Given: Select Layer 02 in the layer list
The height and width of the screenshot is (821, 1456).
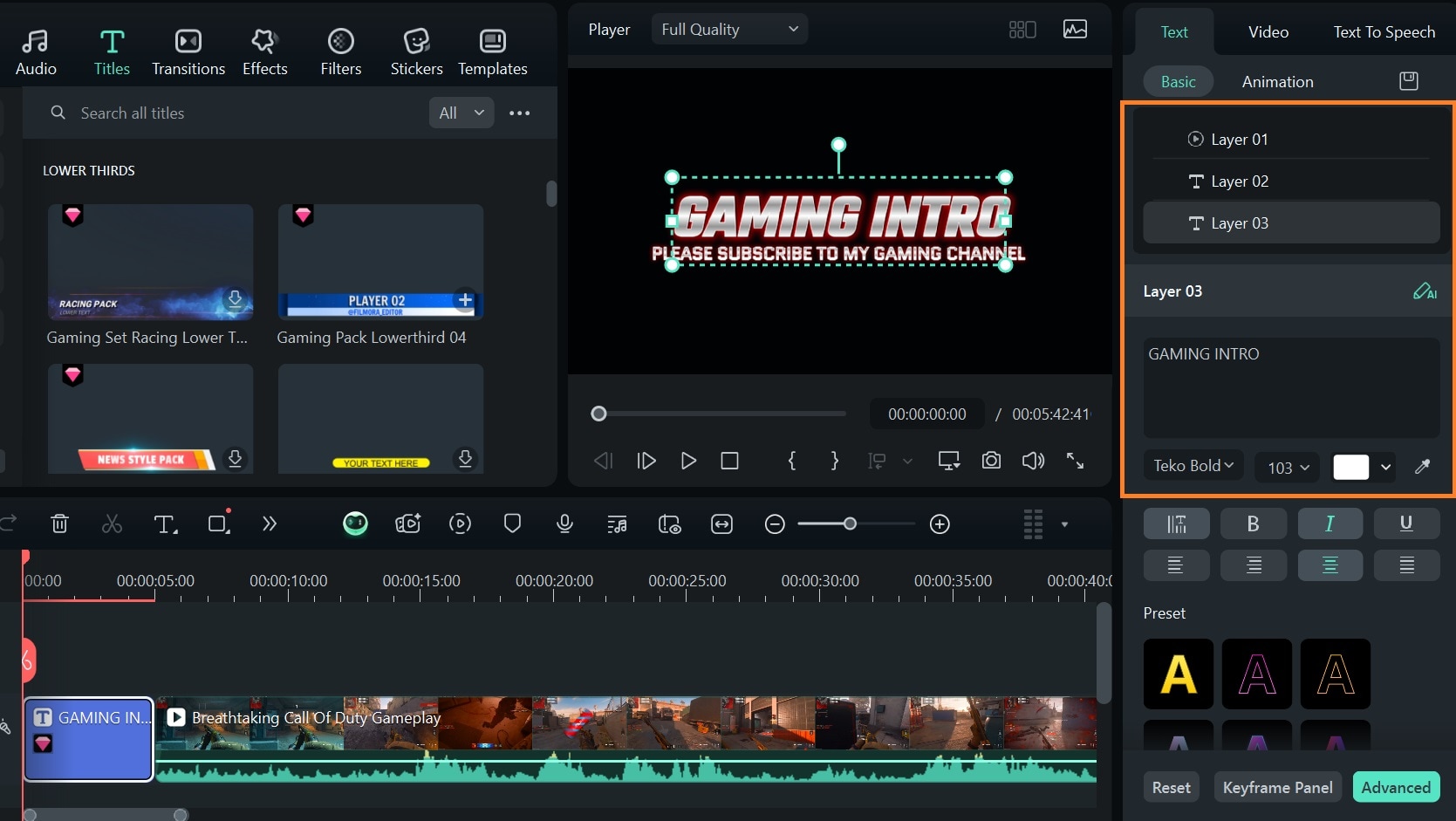Looking at the screenshot, I should pyautogui.click(x=1291, y=181).
